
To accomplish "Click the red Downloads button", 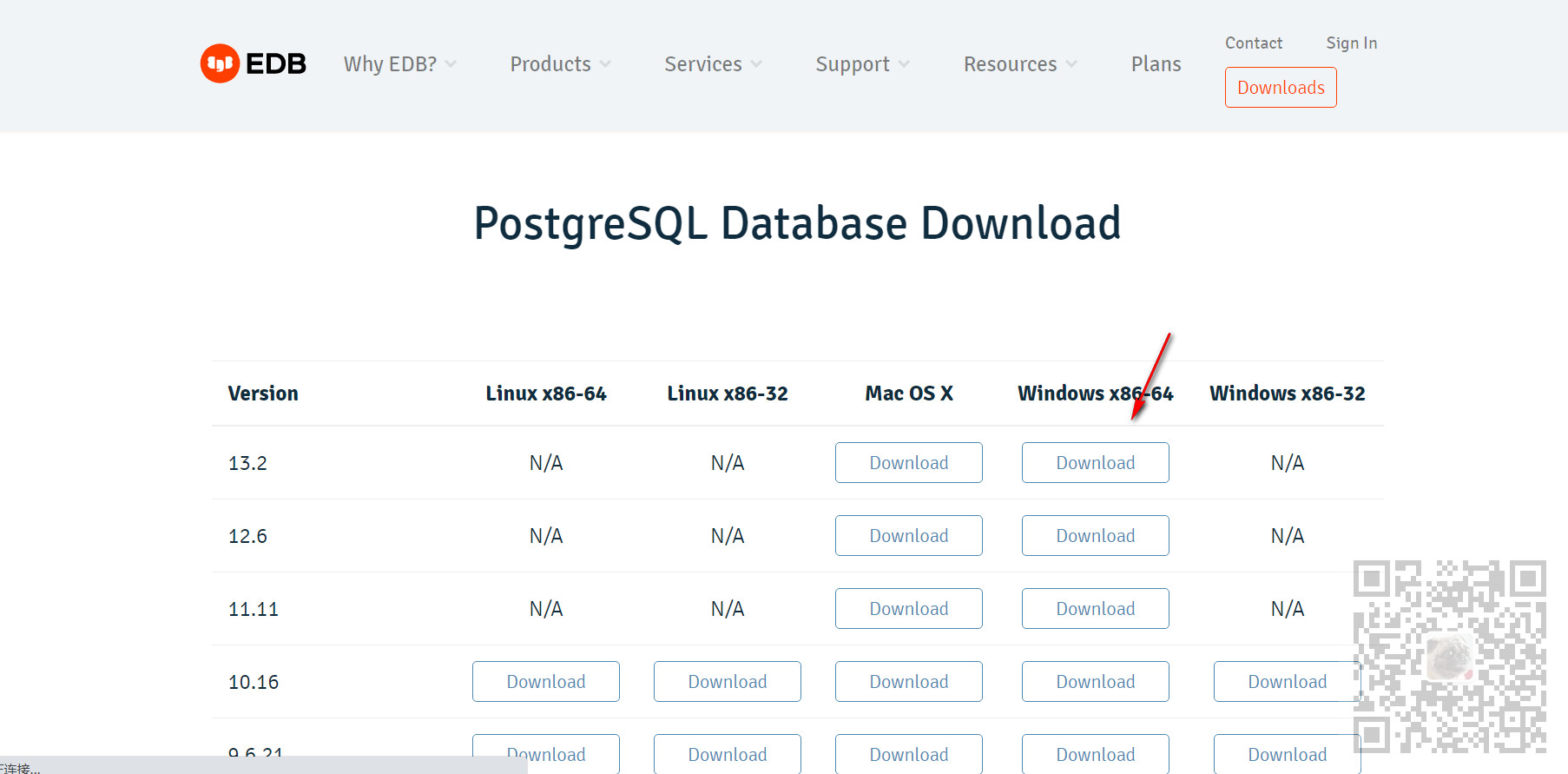I will (x=1281, y=87).
